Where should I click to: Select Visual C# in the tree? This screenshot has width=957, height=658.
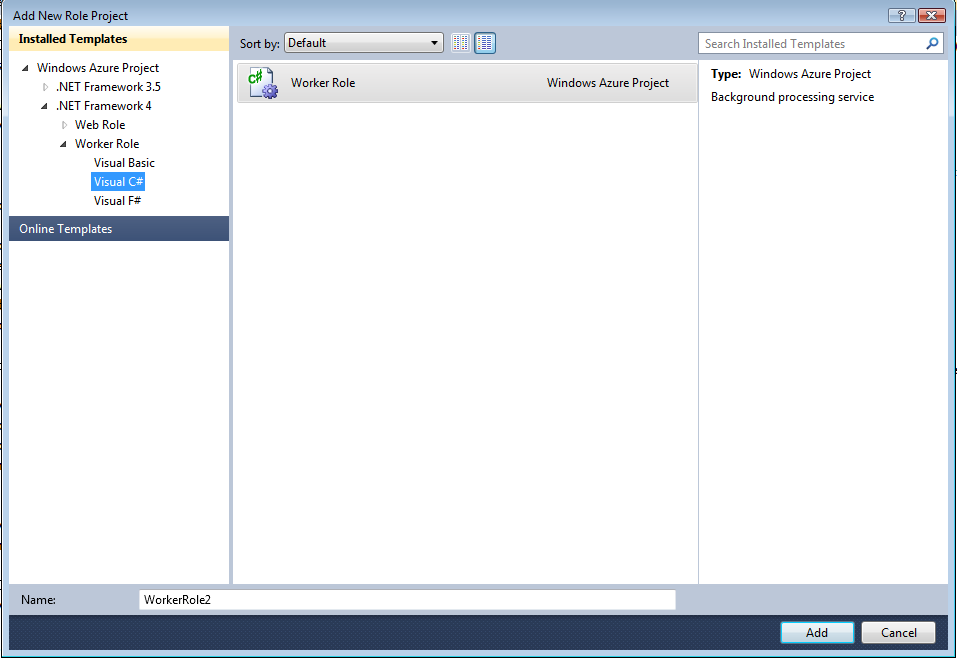tap(118, 182)
